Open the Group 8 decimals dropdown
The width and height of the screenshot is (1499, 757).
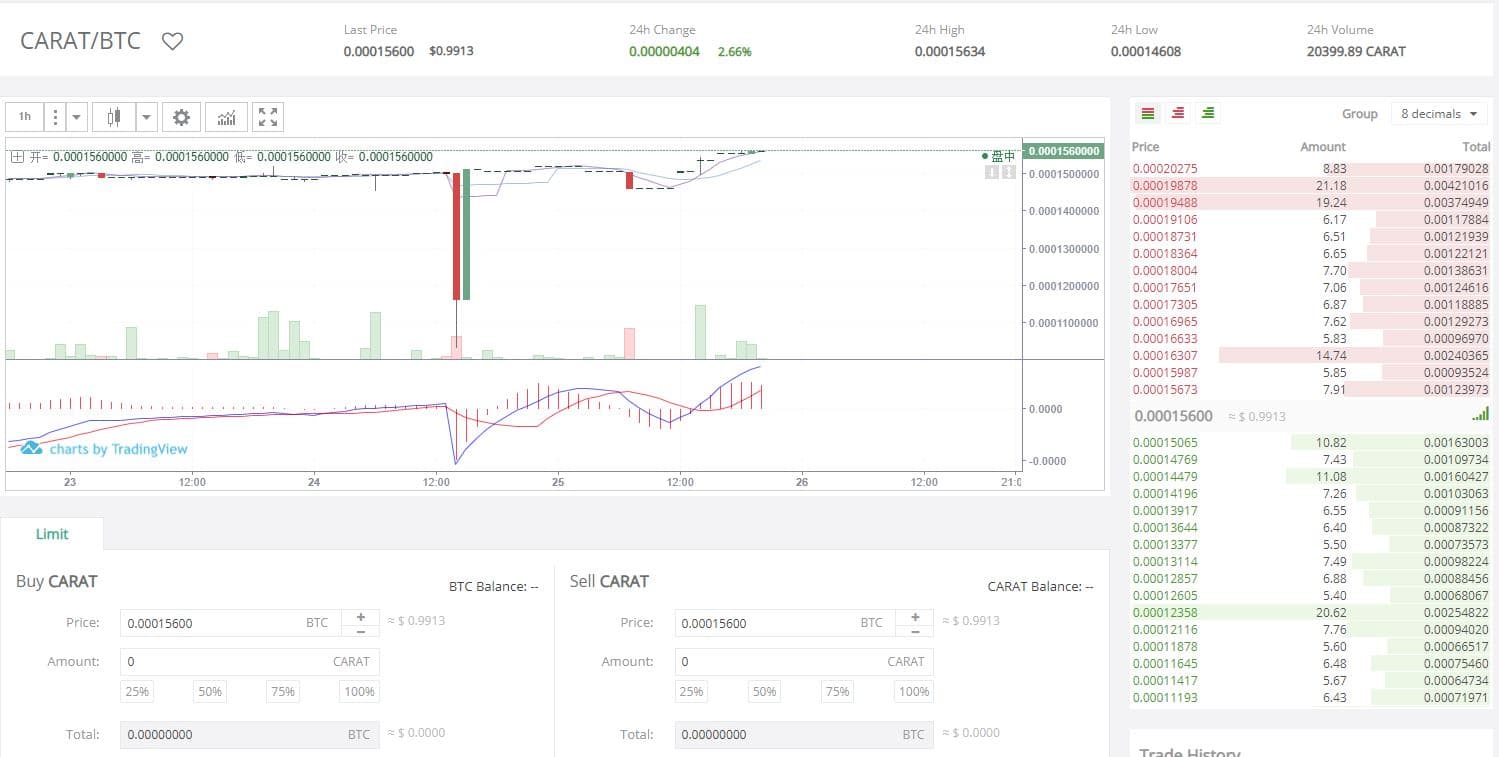(x=1438, y=114)
